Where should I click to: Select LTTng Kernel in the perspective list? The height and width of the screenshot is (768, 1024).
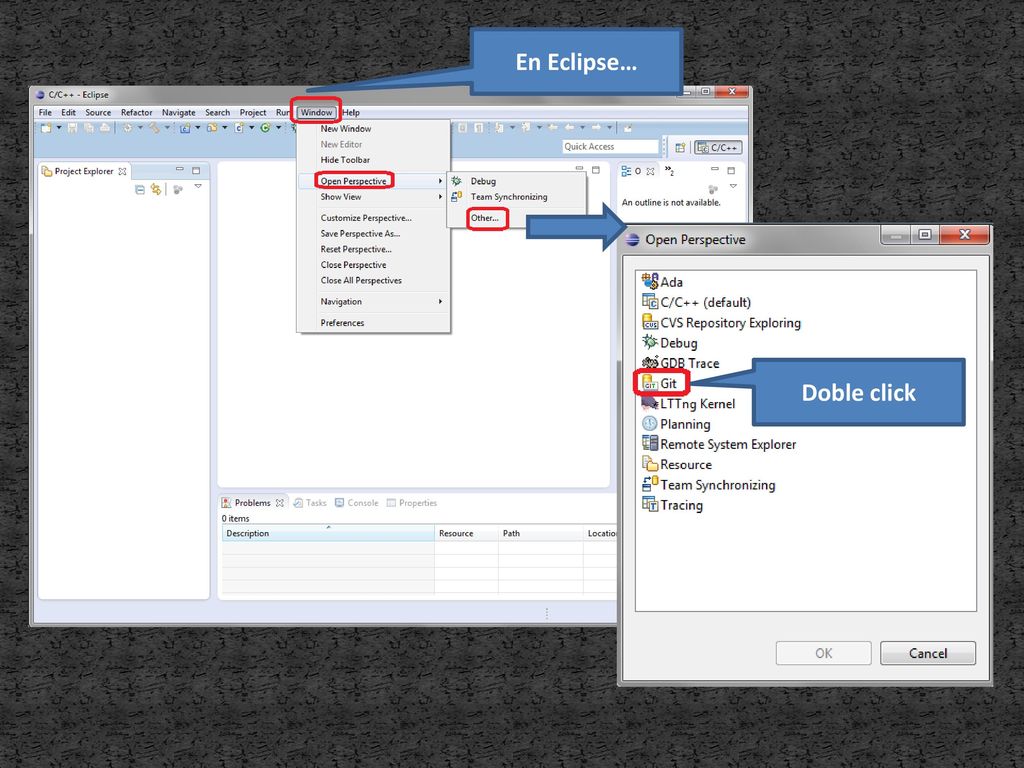(689, 404)
